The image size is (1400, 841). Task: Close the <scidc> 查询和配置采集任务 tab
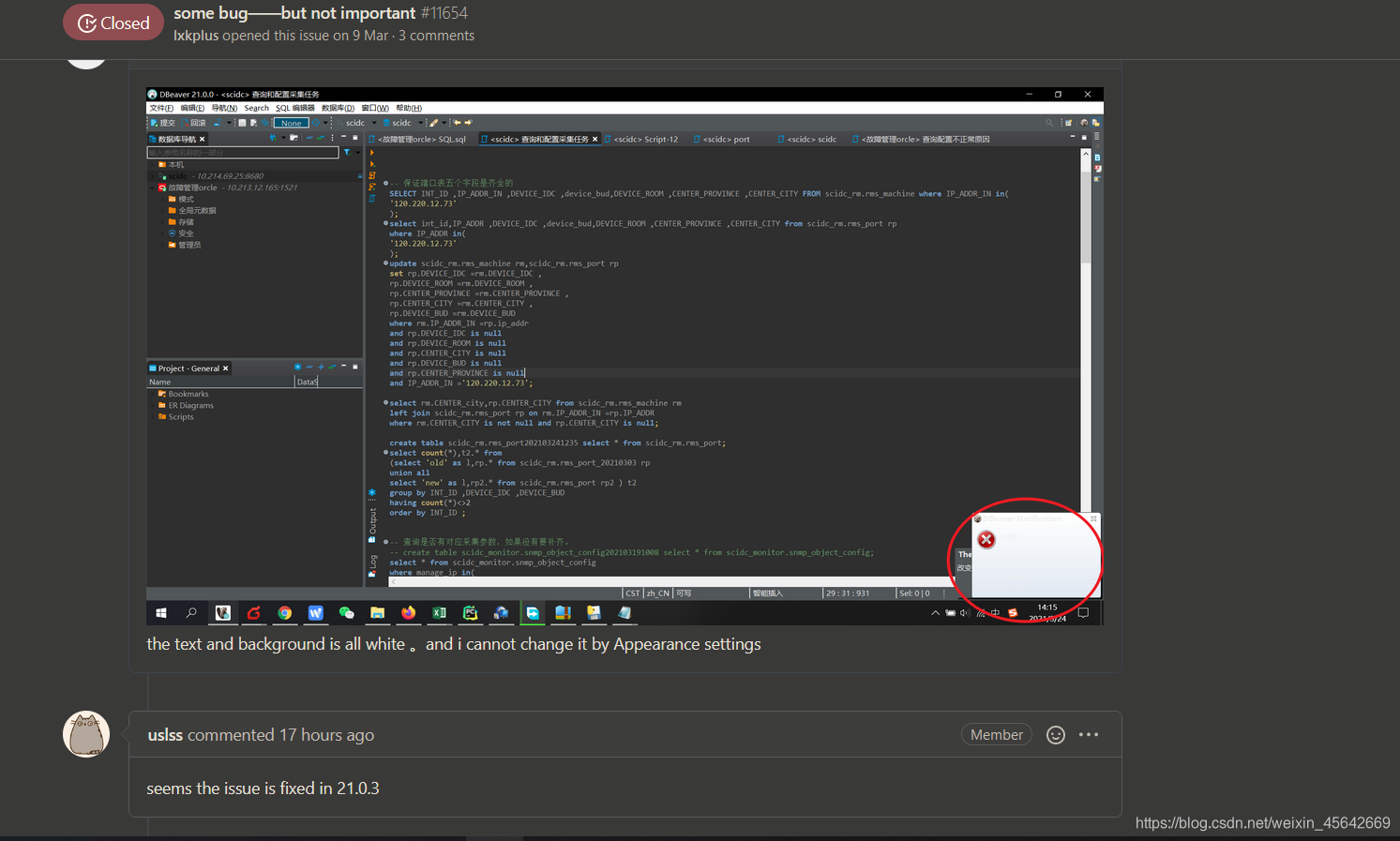tap(595, 139)
